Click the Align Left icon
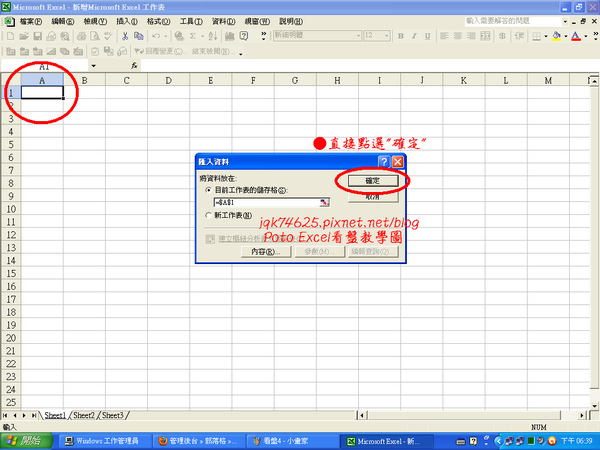Viewport: 600px width, 450px height. click(x=444, y=36)
